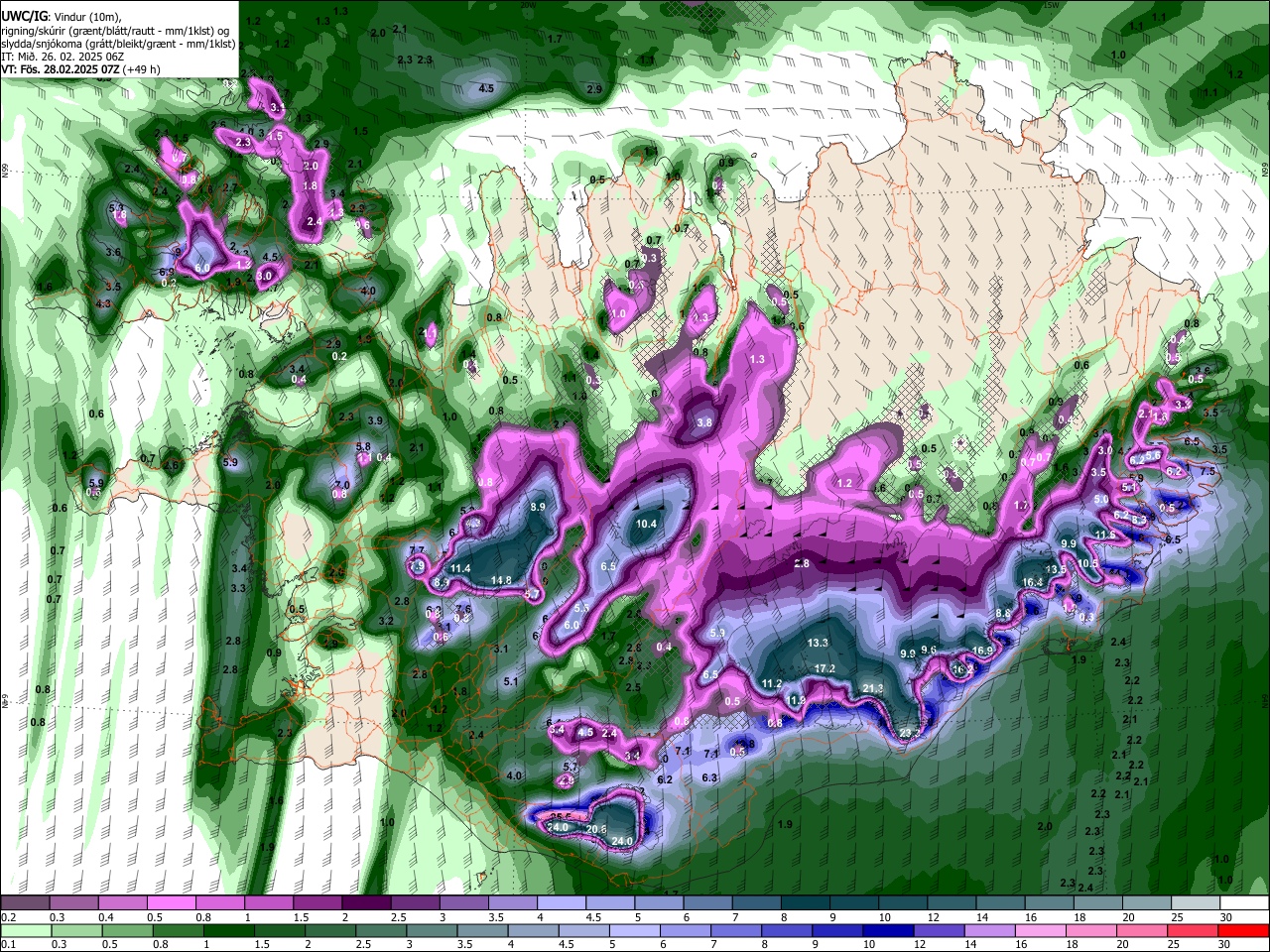Click the '7.5' value at the eastern edge
This screenshot has height=952, width=1270.
click(x=1207, y=472)
